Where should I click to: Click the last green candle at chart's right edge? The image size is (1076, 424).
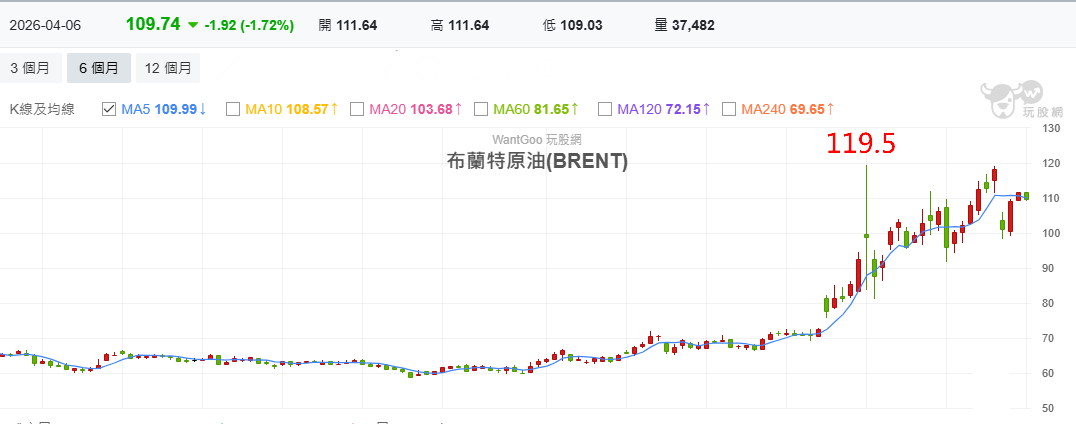coord(1026,195)
